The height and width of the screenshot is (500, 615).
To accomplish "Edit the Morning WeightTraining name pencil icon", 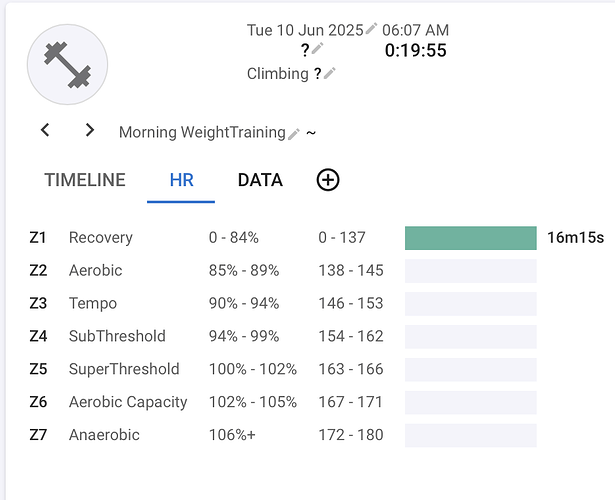I will point(294,134).
